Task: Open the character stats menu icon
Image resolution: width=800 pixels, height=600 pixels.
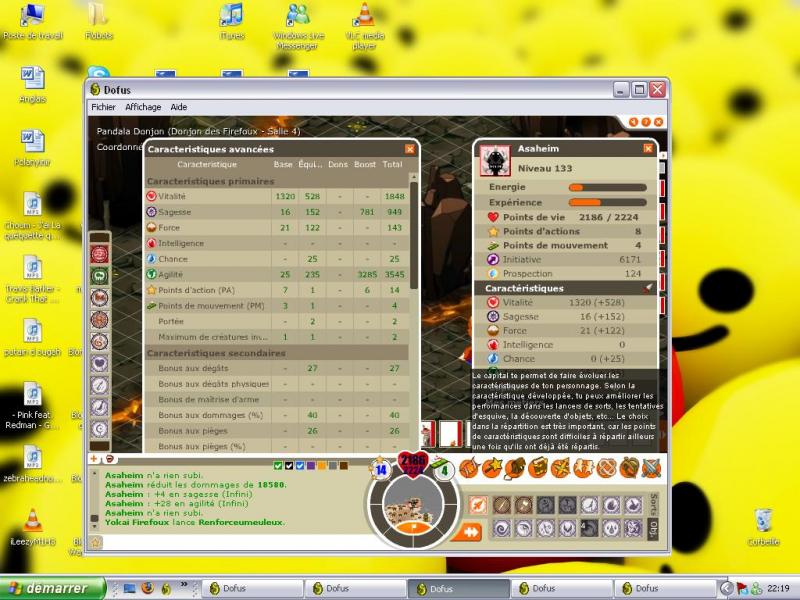Action: (x=469, y=468)
